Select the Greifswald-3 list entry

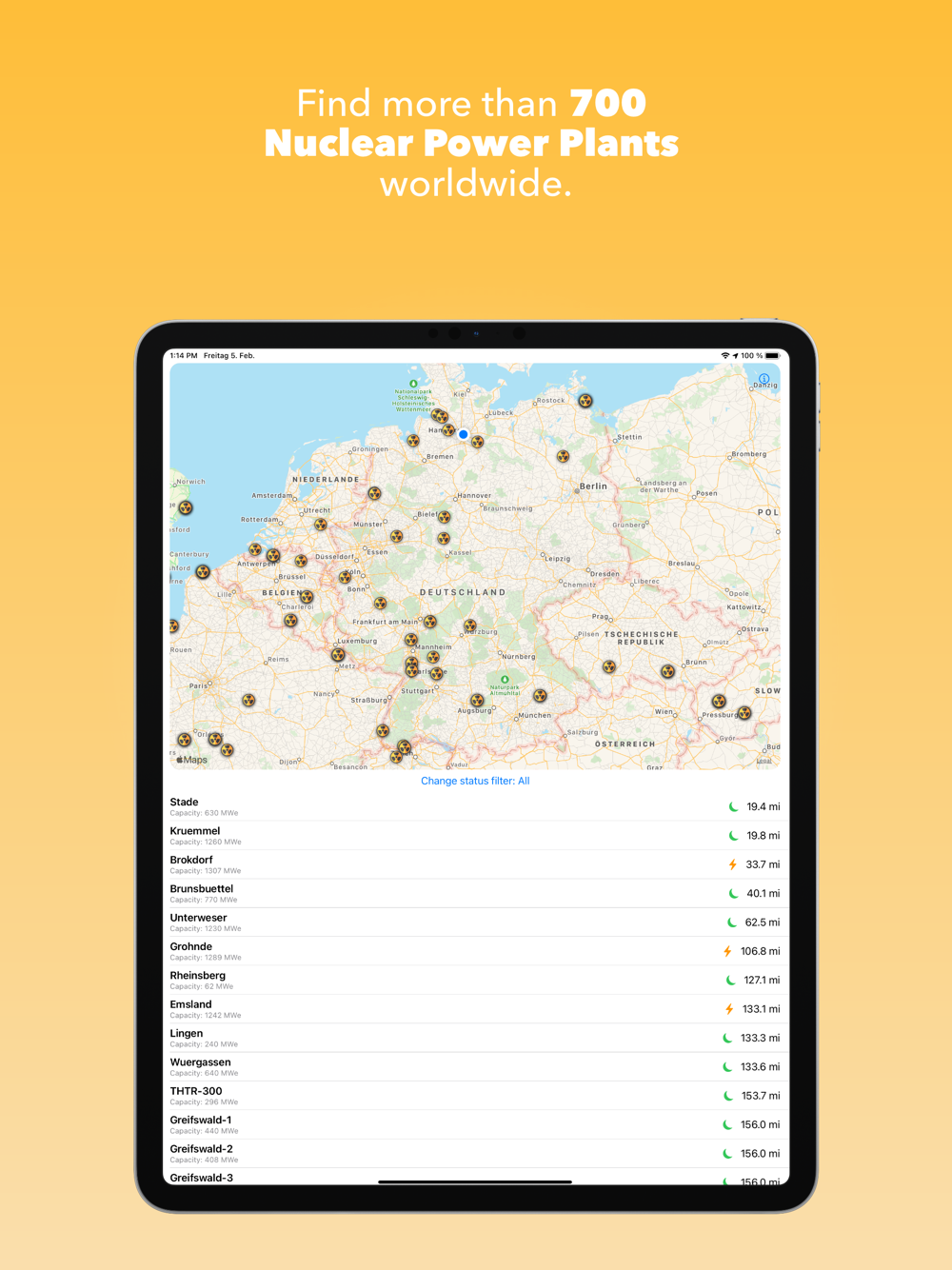coord(475,1178)
